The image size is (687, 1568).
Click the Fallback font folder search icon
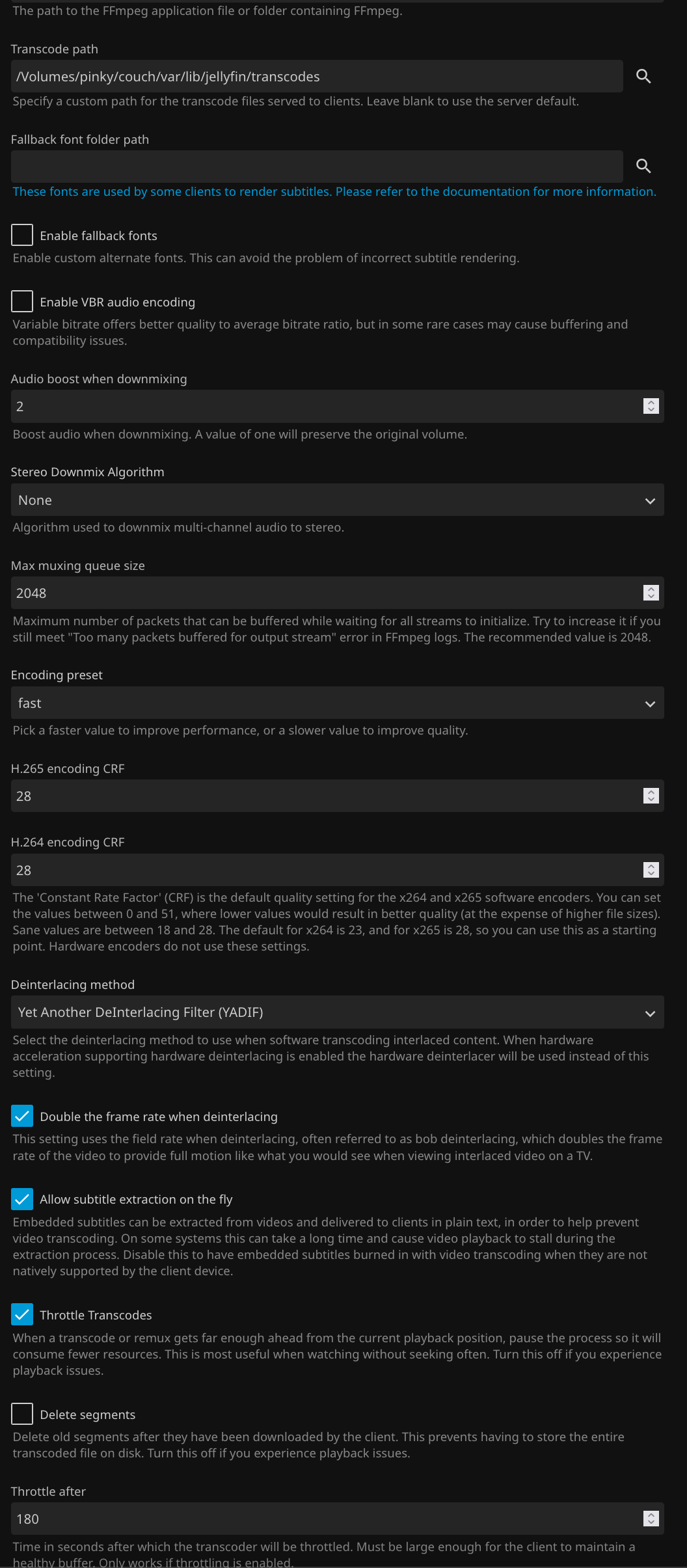coord(643,166)
